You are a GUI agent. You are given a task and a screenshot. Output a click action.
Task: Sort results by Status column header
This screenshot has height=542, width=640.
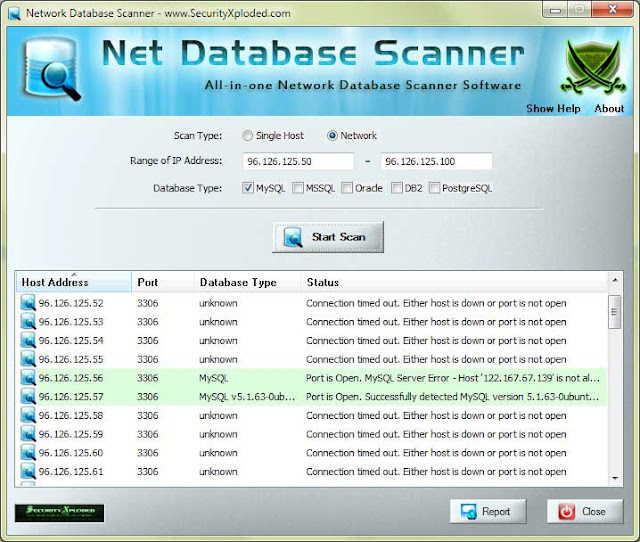(x=453, y=282)
